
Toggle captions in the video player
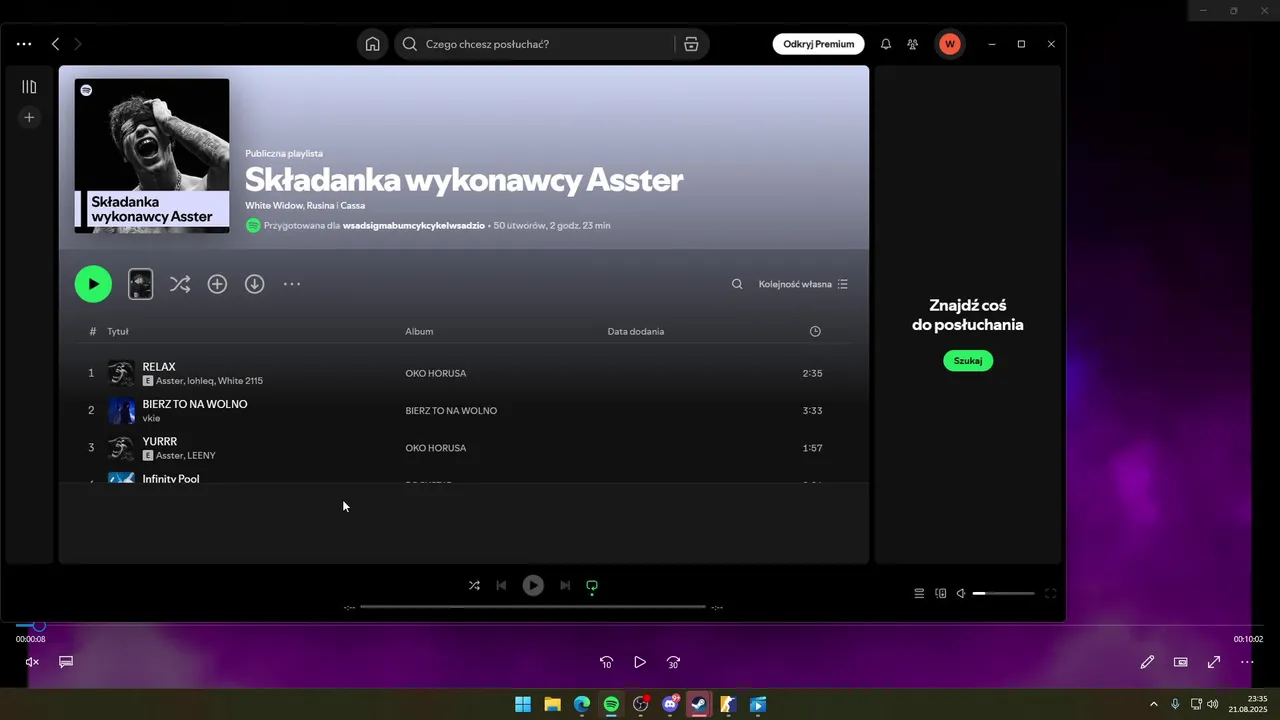(x=66, y=662)
